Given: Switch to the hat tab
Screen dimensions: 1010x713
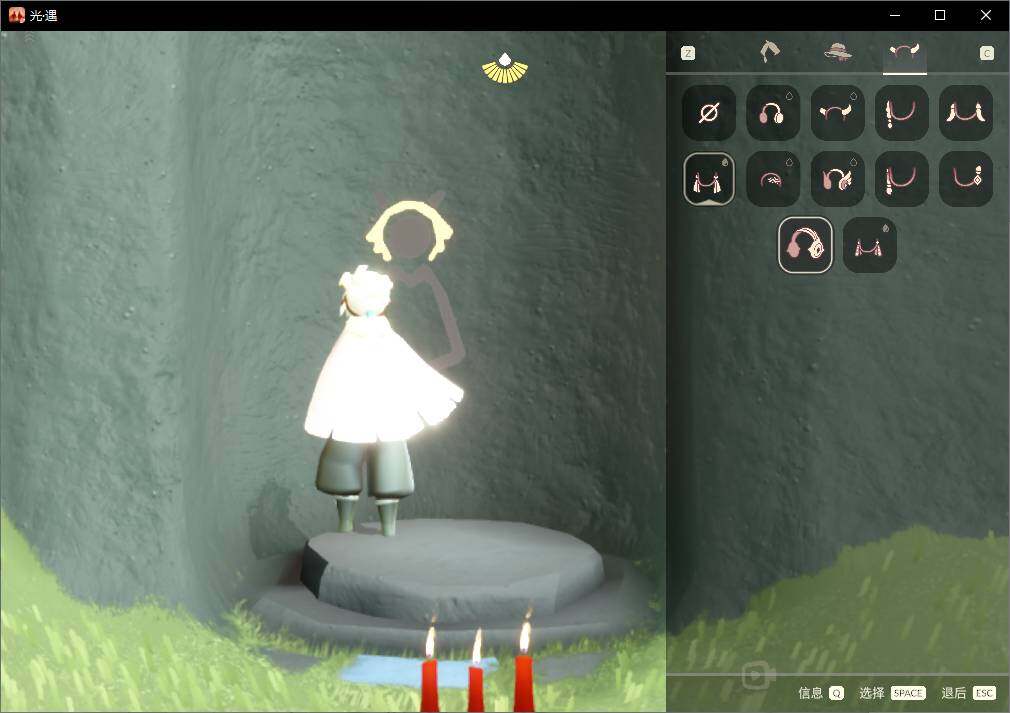Looking at the screenshot, I should pos(838,52).
